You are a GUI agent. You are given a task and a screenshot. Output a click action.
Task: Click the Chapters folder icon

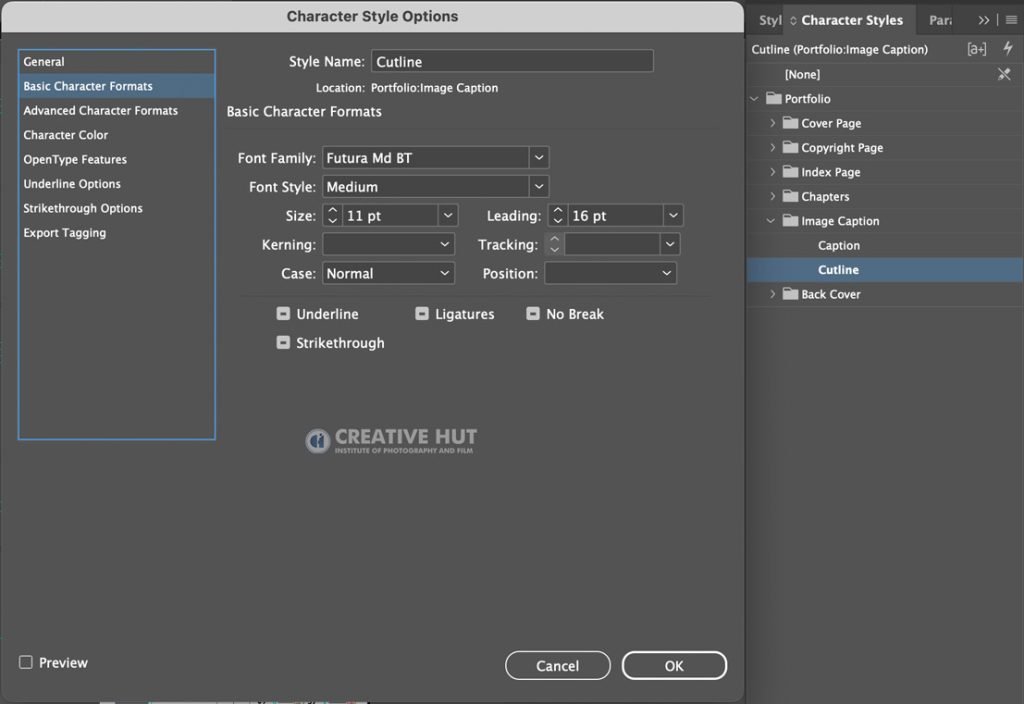tap(790, 196)
